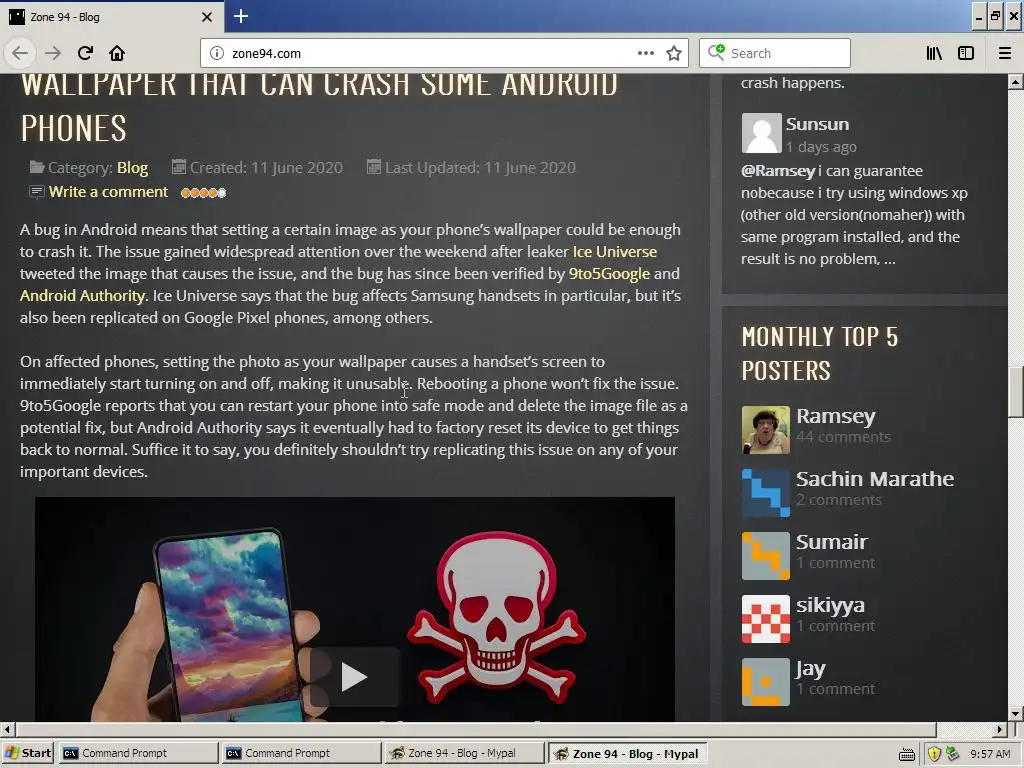Open the Windows Start button
Screen dimensions: 1024x768
(27, 753)
